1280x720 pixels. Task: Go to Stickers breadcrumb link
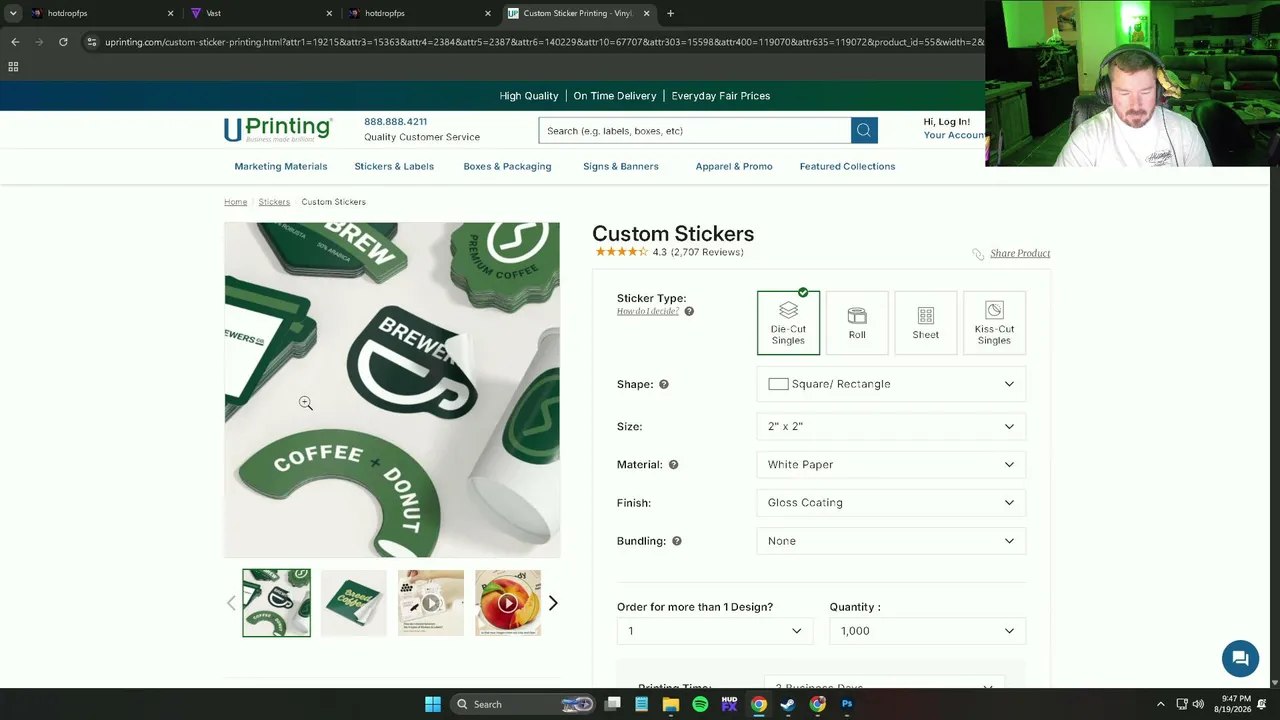[274, 202]
